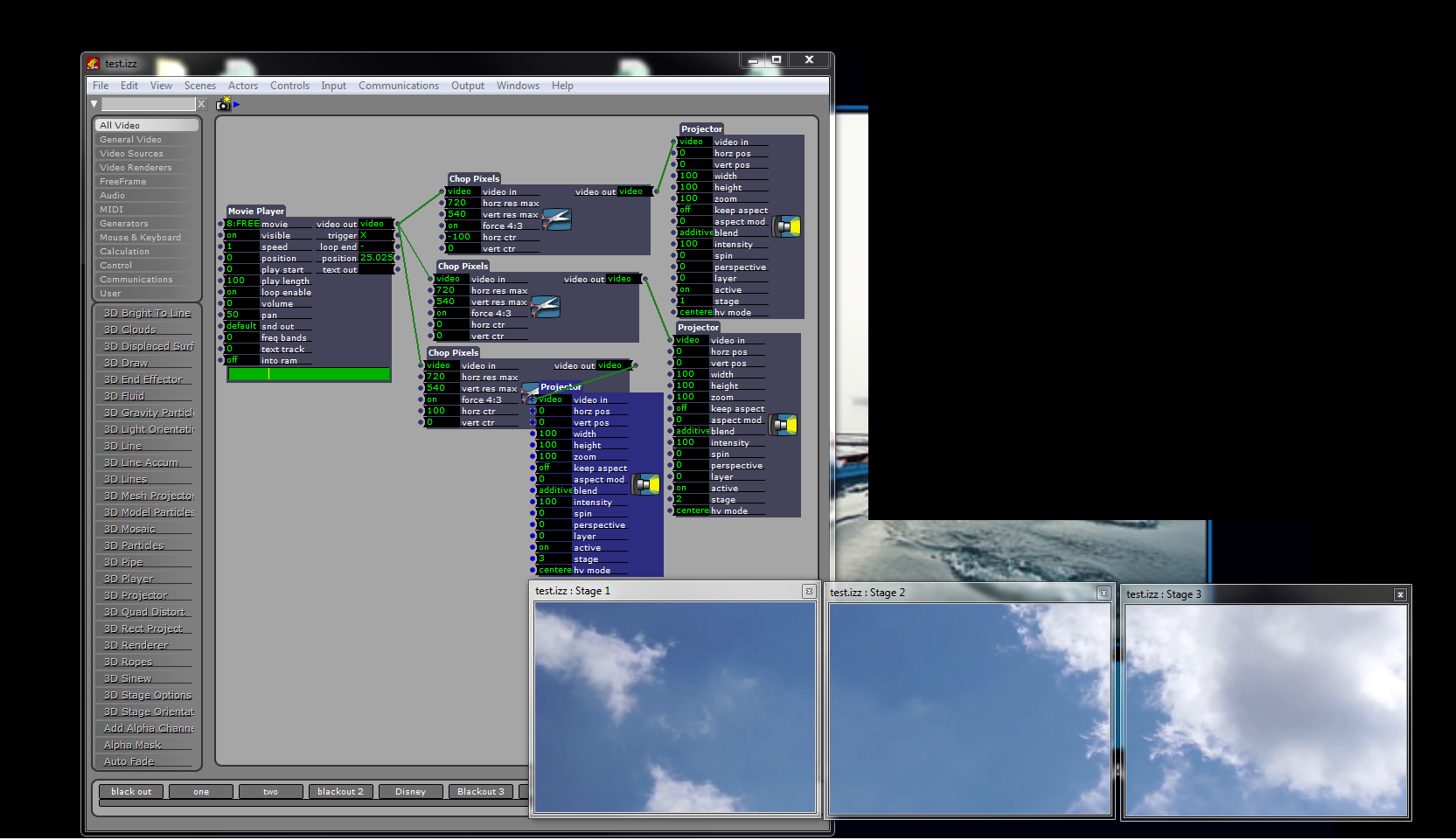The width and height of the screenshot is (1456, 840).
Task: Select the scene named 'one'
Action: 201,792
